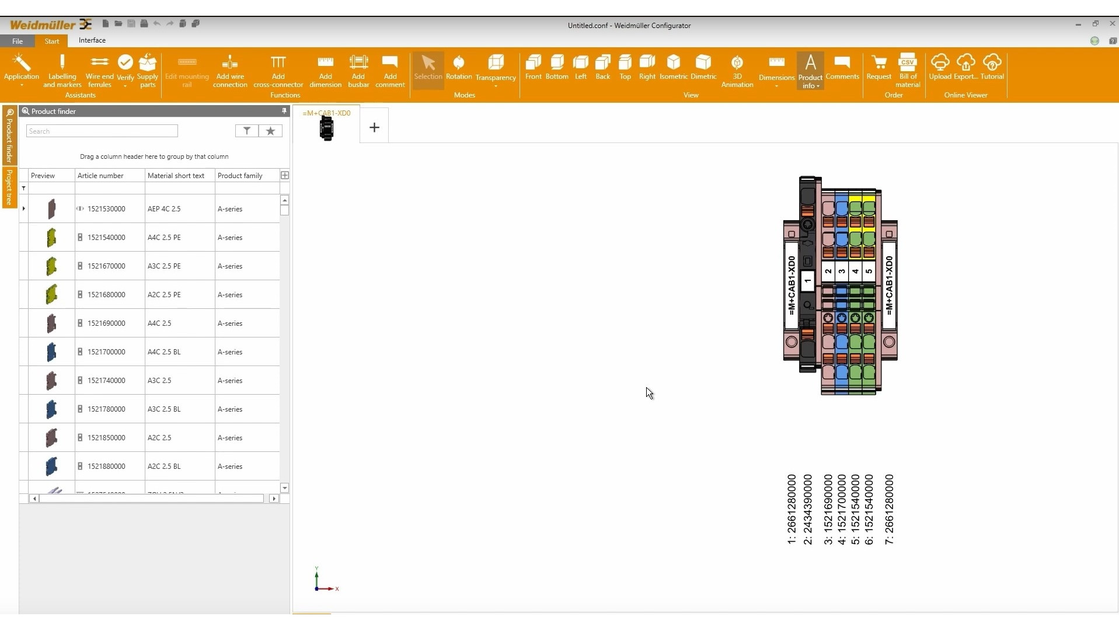Open the column chooser icon
This screenshot has height=630, width=1119.
click(285, 176)
